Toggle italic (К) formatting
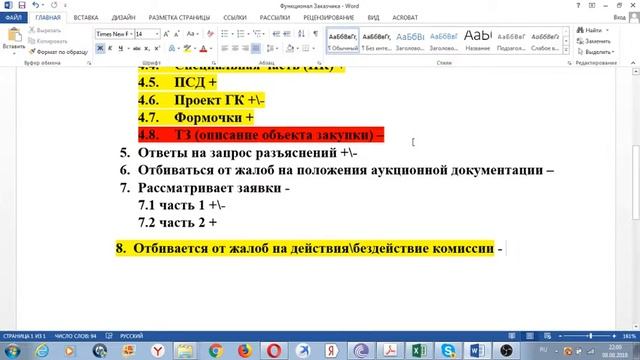This screenshot has width=640, height=360. click(x=110, y=48)
